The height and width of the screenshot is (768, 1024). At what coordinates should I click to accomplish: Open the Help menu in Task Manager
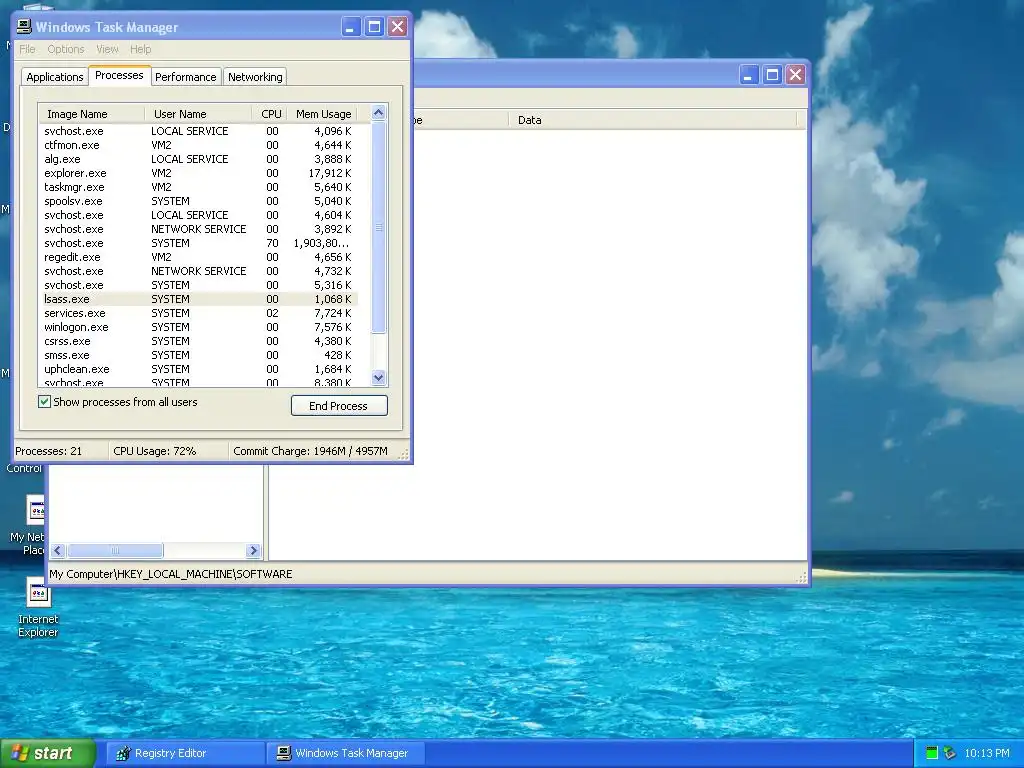pyautogui.click(x=140, y=49)
